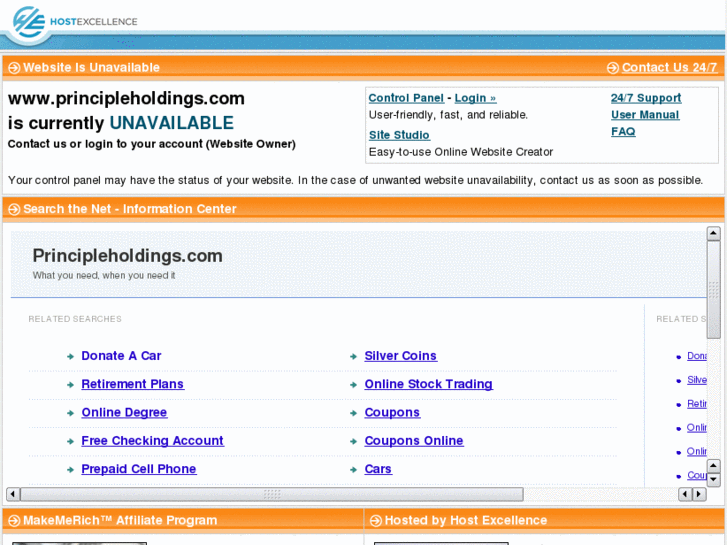
Task: Click the bullet arrow next to Retirement Plans
Action: point(70,385)
